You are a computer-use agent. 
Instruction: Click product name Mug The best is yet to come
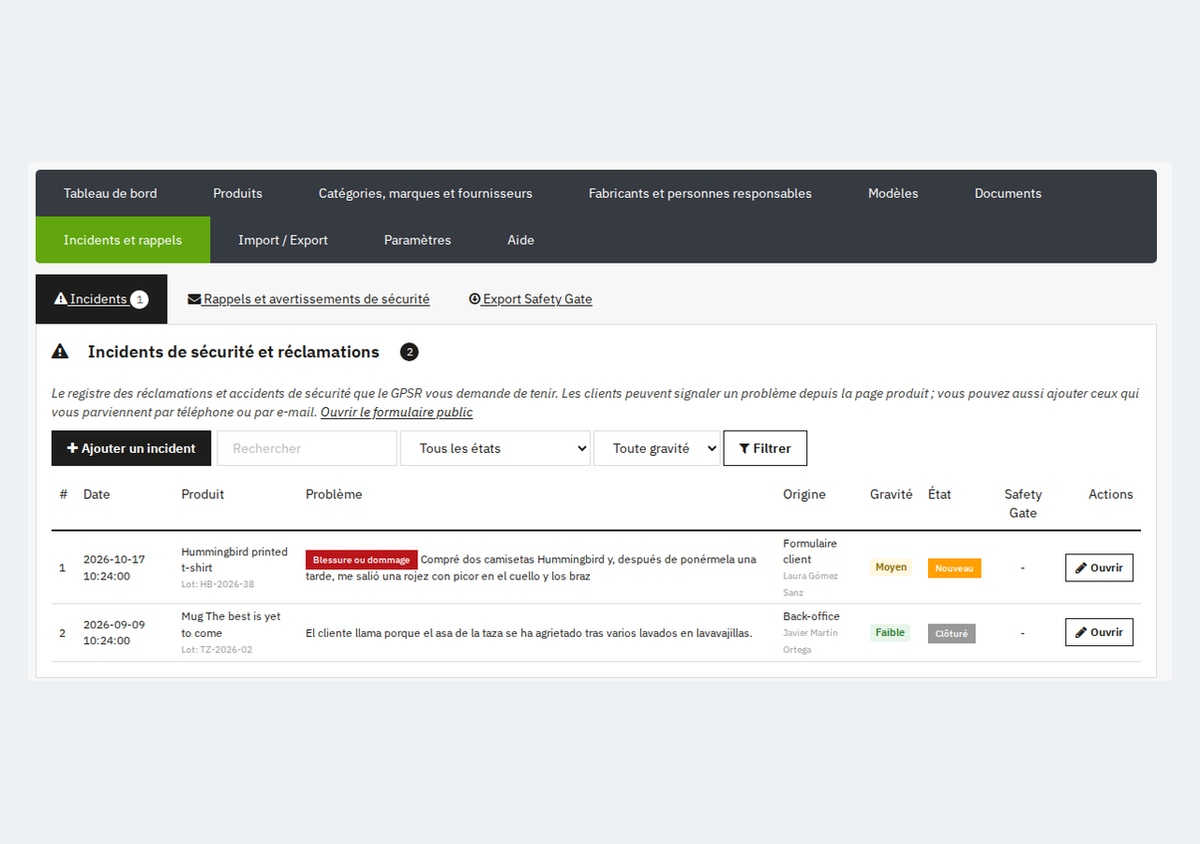[x=231, y=625]
